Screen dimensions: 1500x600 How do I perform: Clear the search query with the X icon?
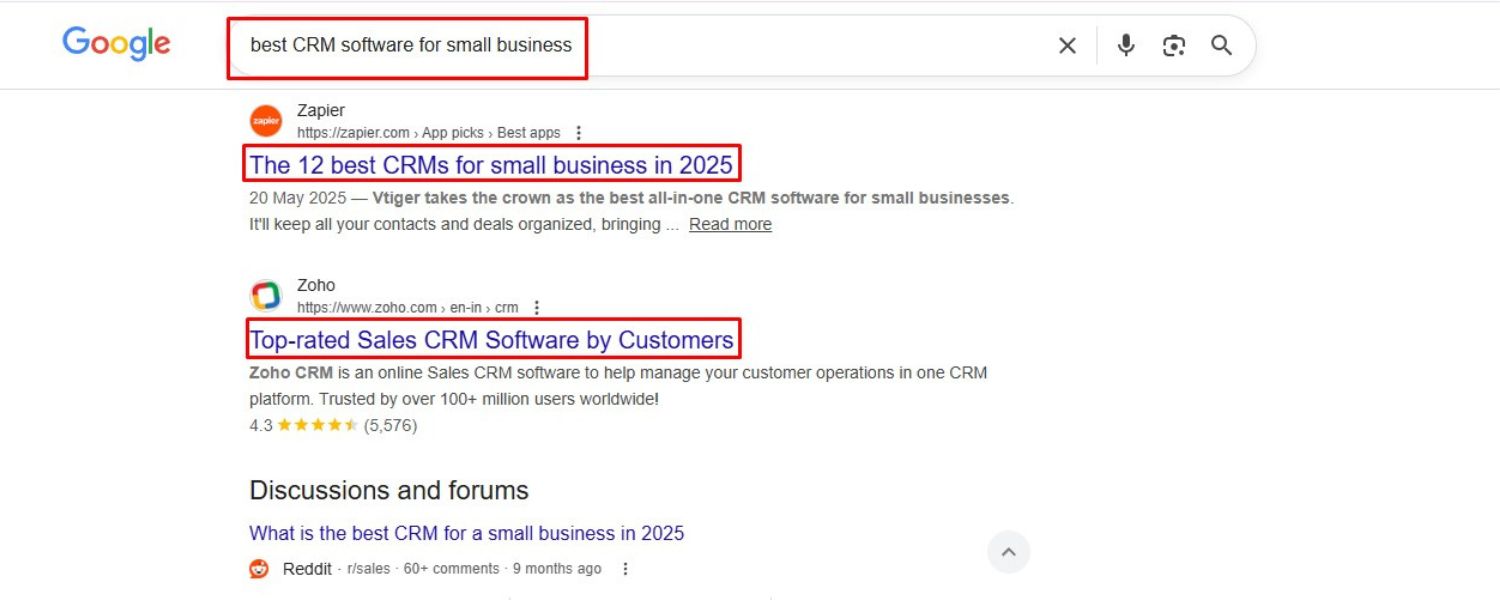(x=1067, y=45)
